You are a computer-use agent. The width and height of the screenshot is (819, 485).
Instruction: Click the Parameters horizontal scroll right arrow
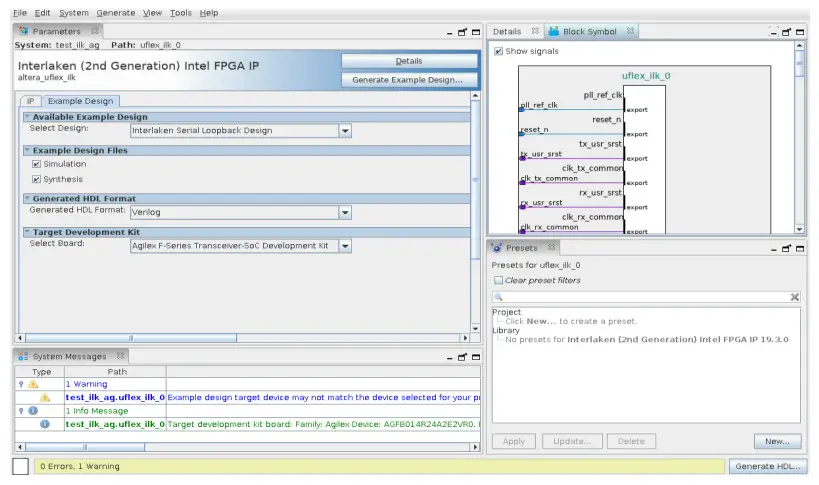click(x=465, y=338)
